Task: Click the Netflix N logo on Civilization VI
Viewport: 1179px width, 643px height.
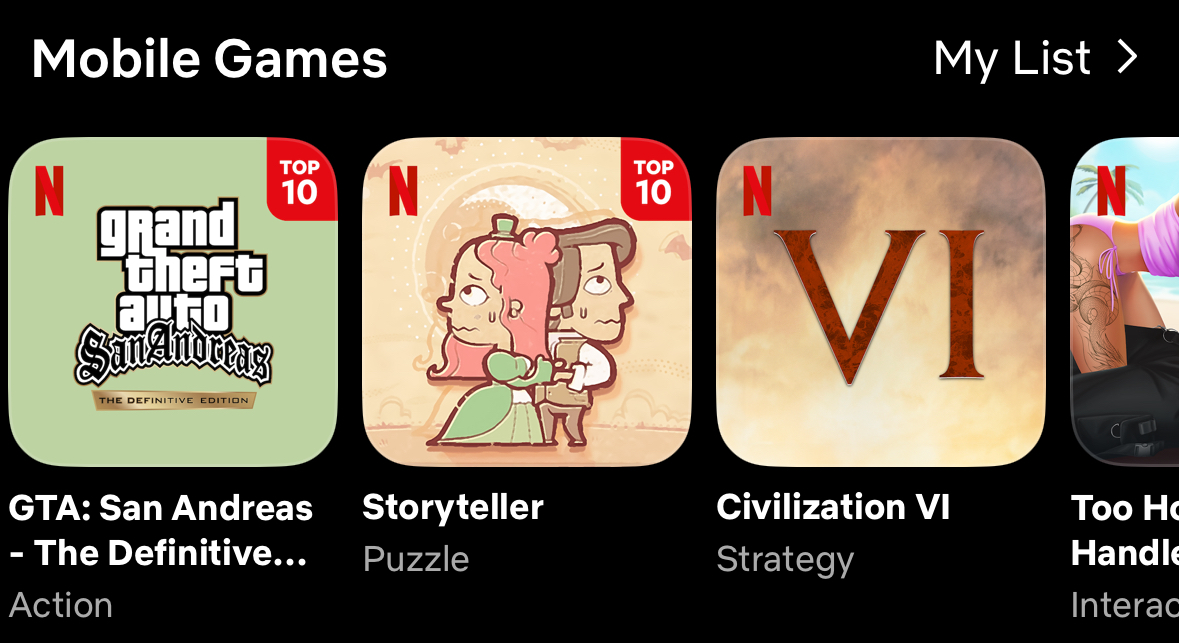Action: pyautogui.click(x=757, y=190)
